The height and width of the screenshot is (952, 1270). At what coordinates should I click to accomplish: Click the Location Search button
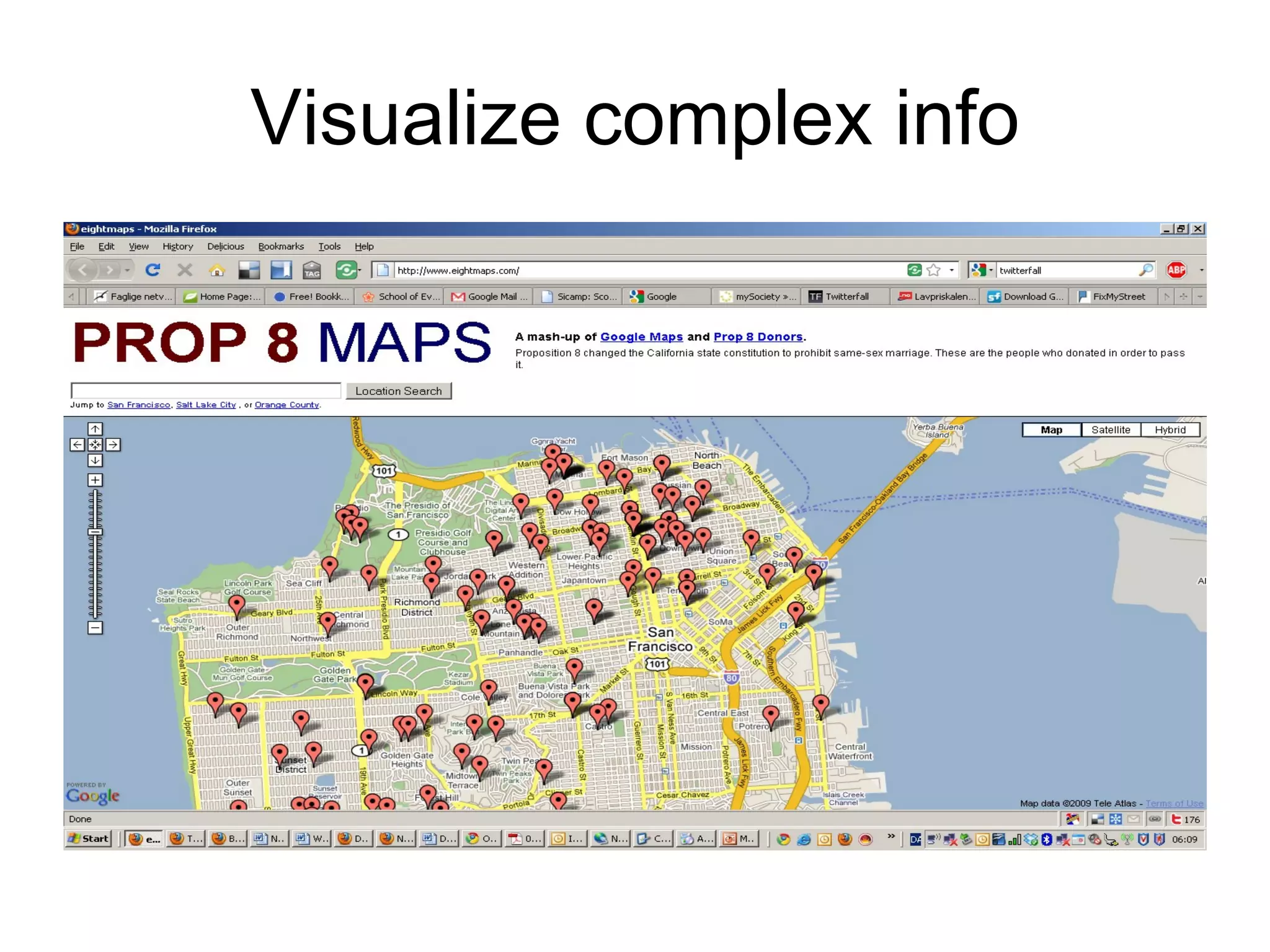tap(399, 391)
